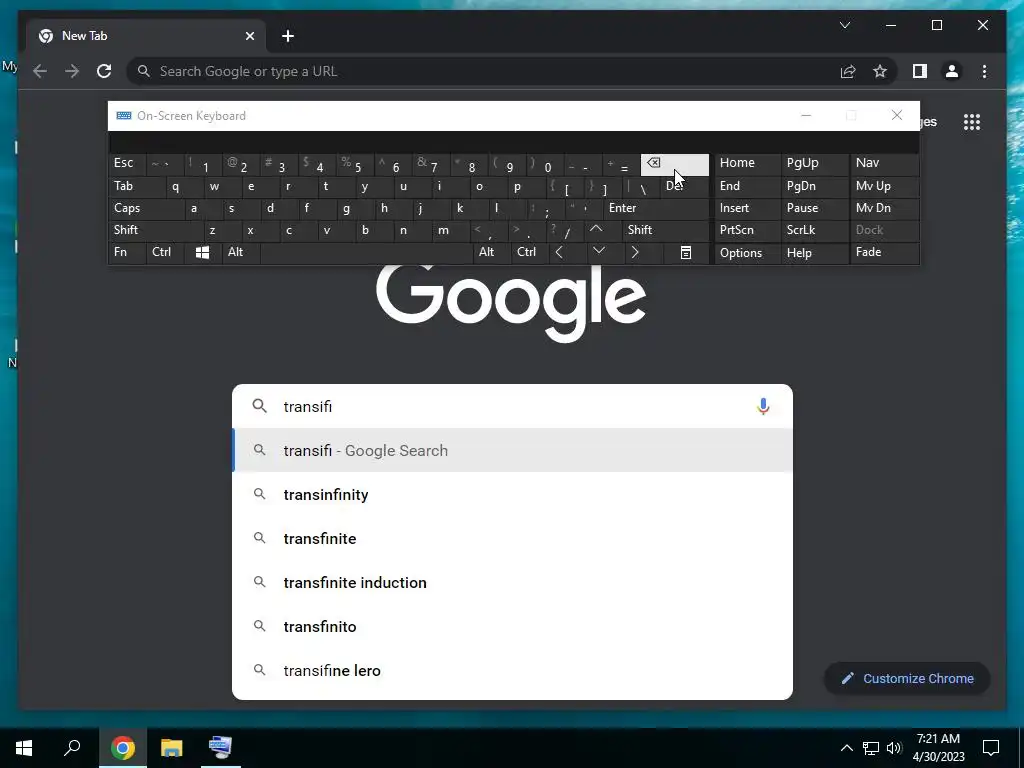1024x768 pixels.
Task: Open the Chrome profile avatar icon
Action: [x=952, y=71]
